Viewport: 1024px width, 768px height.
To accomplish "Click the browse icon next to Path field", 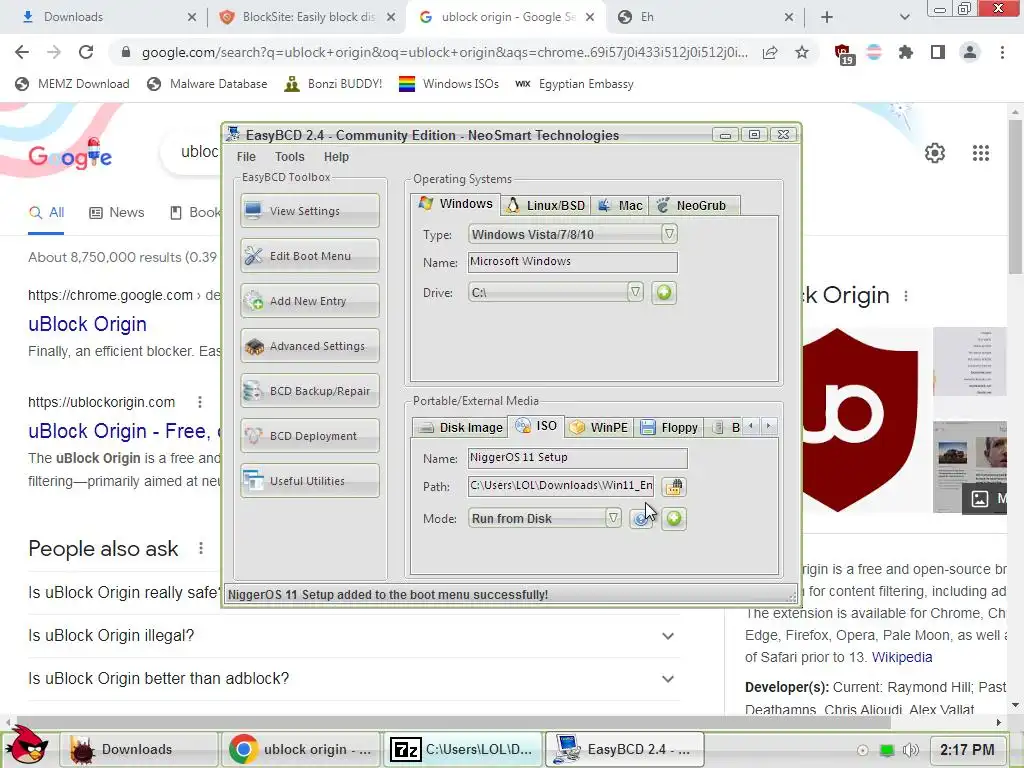I will pos(673,487).
